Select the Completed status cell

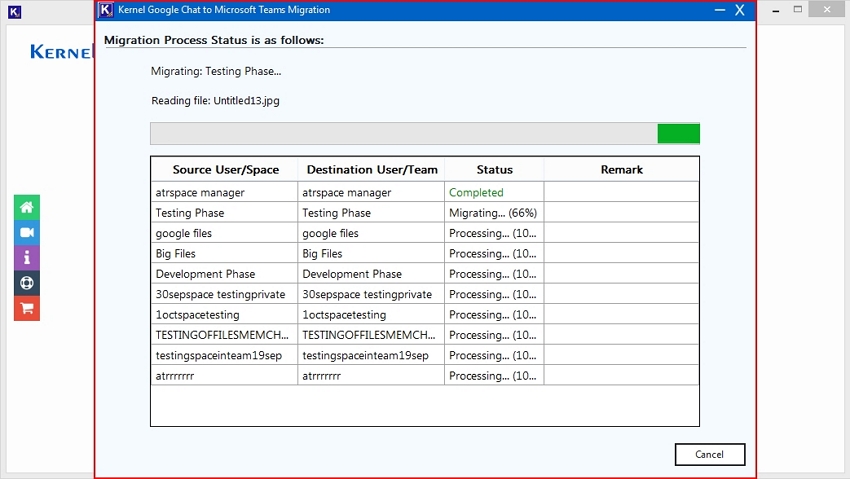pyautogui.click(x=494, y=192)
